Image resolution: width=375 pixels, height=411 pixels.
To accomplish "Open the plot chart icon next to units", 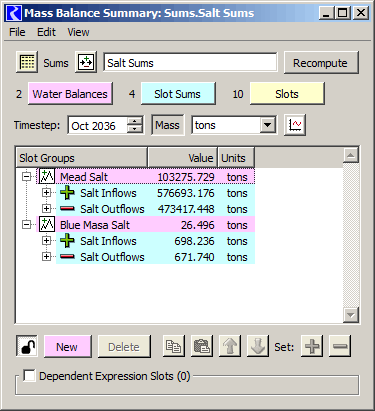I will click(x=295, y=125).
